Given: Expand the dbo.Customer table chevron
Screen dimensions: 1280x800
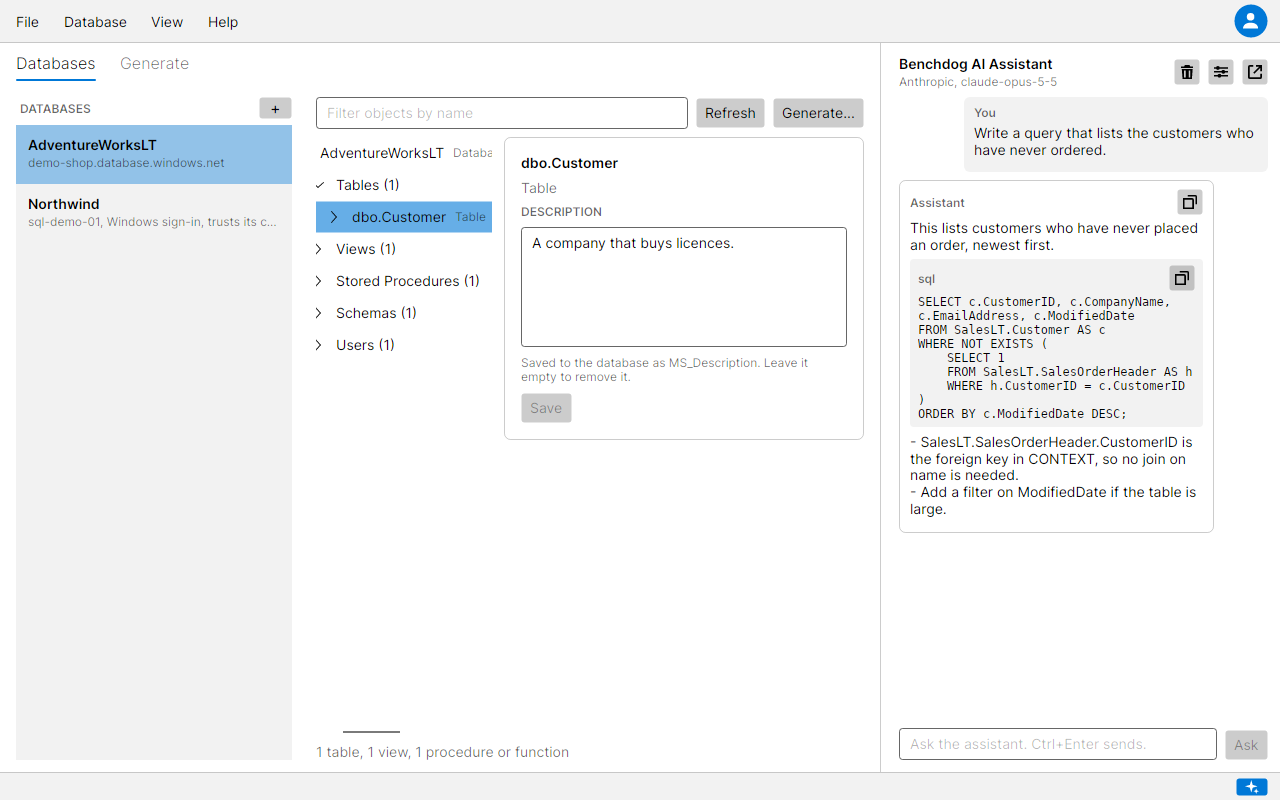Looking at the screenshot, I should (335, 217).
